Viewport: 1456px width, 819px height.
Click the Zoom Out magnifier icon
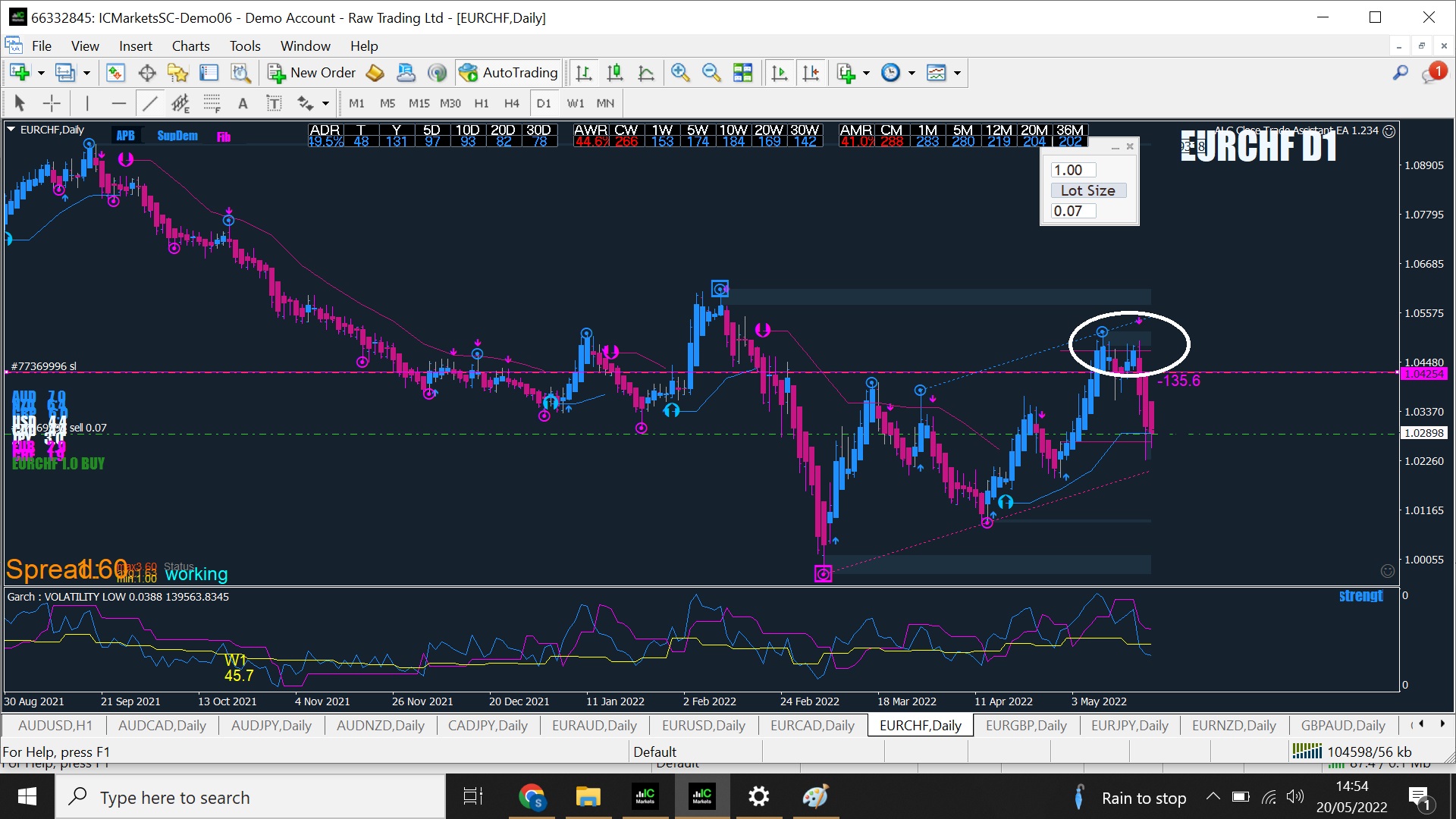coord(711,73)
